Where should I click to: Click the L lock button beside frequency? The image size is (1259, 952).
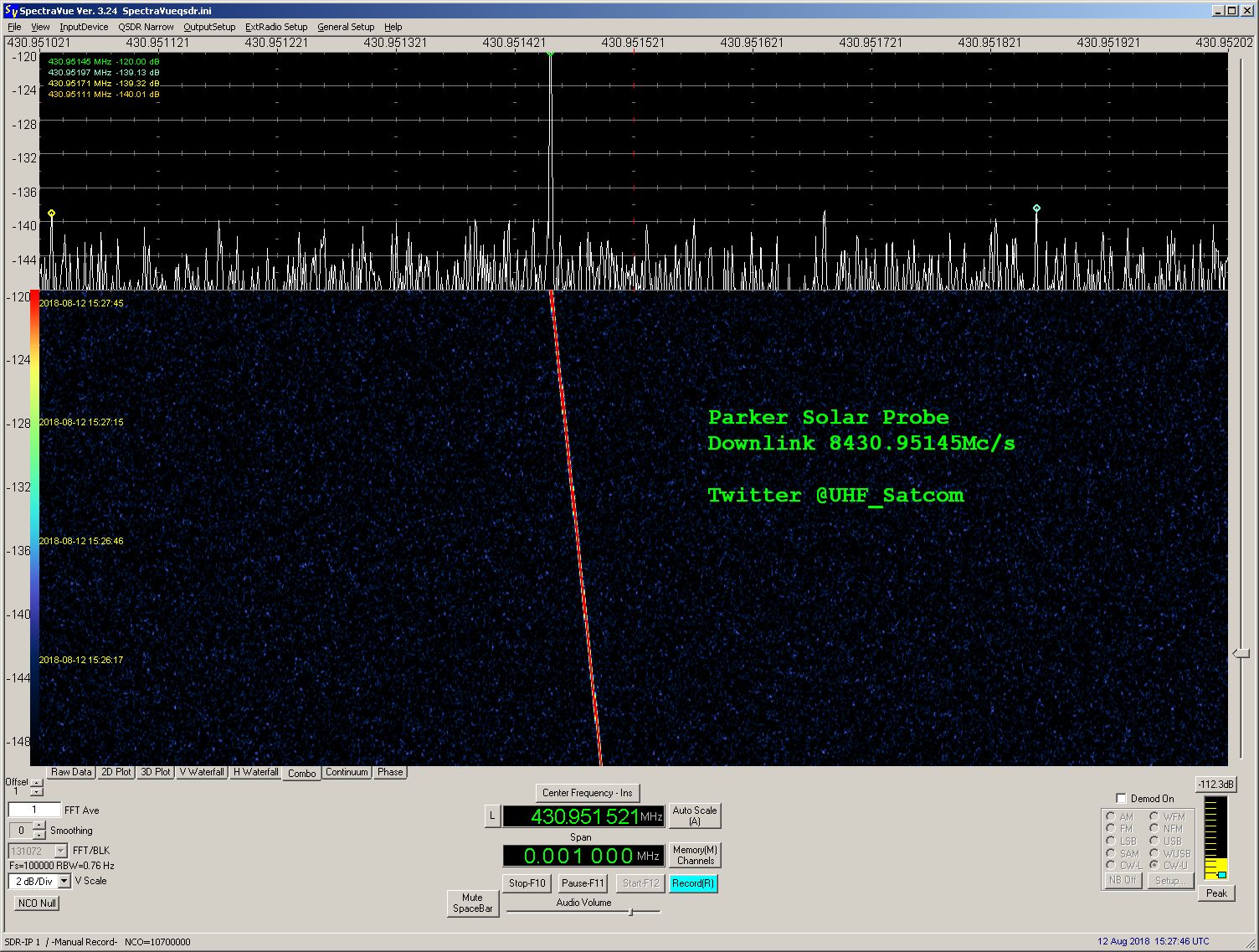click(x=492, y=816)
